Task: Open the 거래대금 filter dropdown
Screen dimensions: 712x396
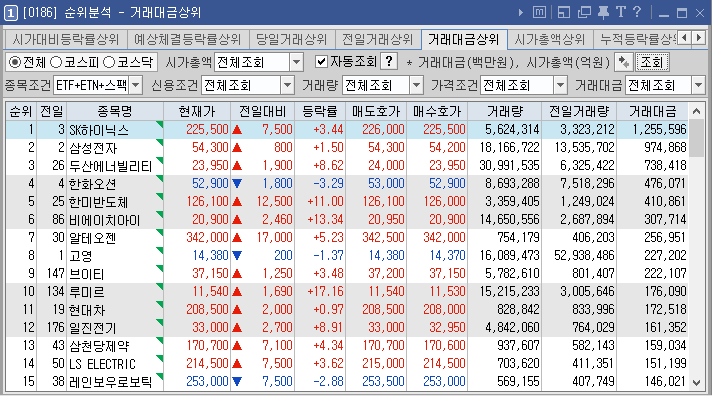Action: coord(698,85)
